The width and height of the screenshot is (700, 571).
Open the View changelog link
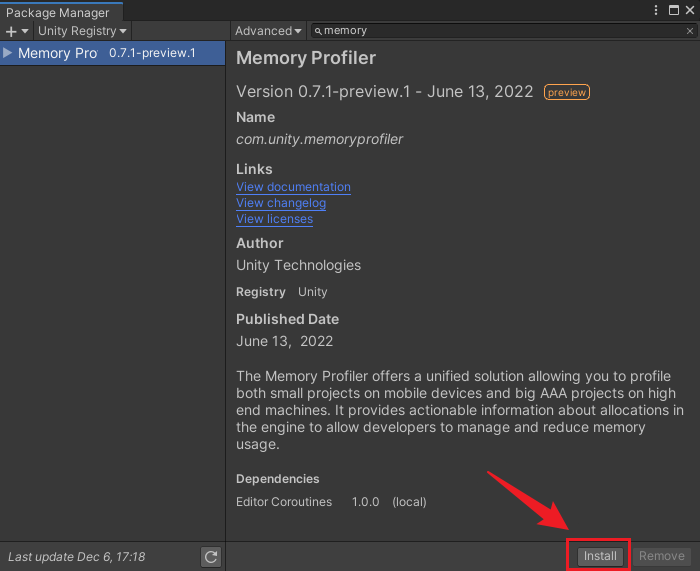281,203
